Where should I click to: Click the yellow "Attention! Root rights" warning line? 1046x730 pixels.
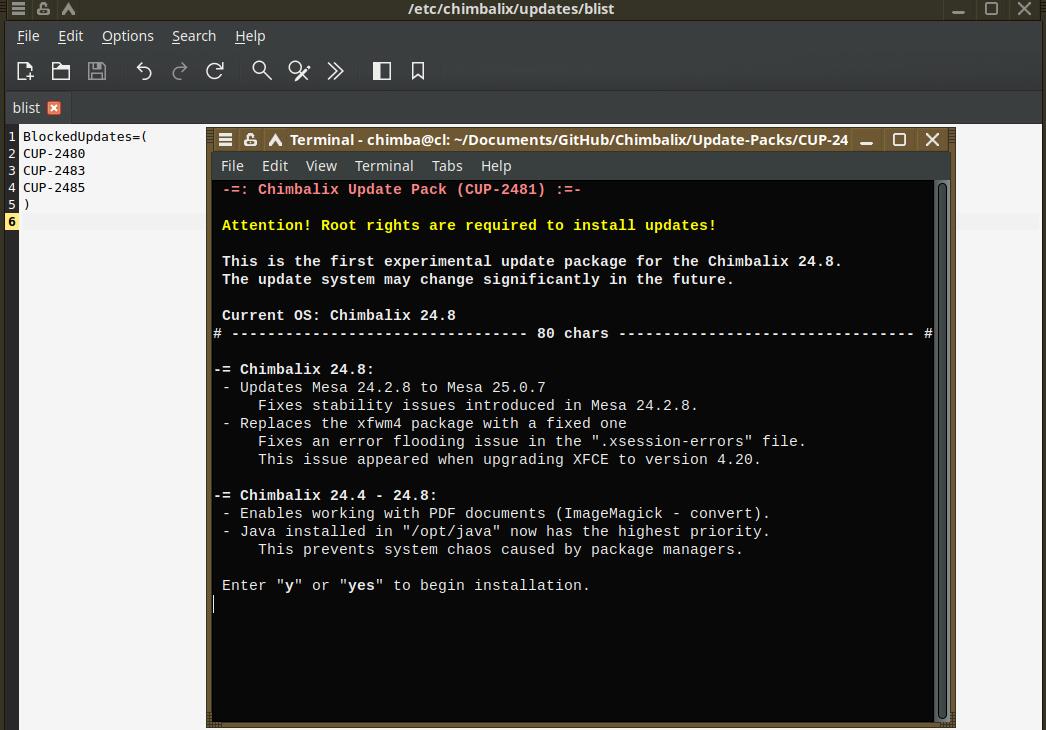(468, 226)
